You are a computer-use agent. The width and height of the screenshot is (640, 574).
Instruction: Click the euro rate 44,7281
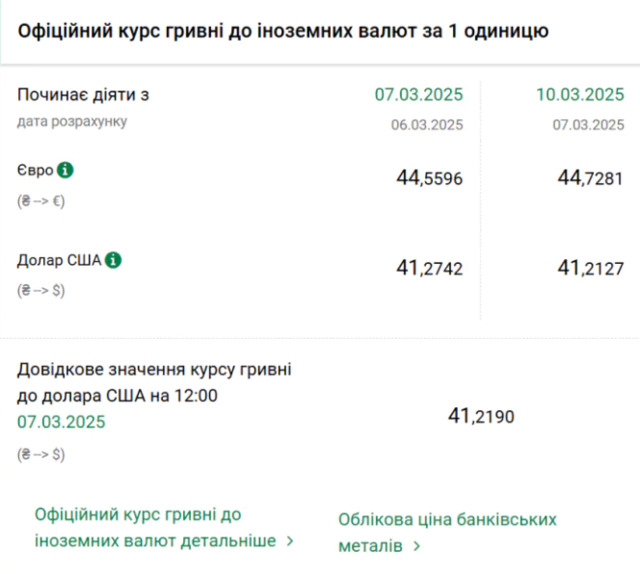pos(590,178)
